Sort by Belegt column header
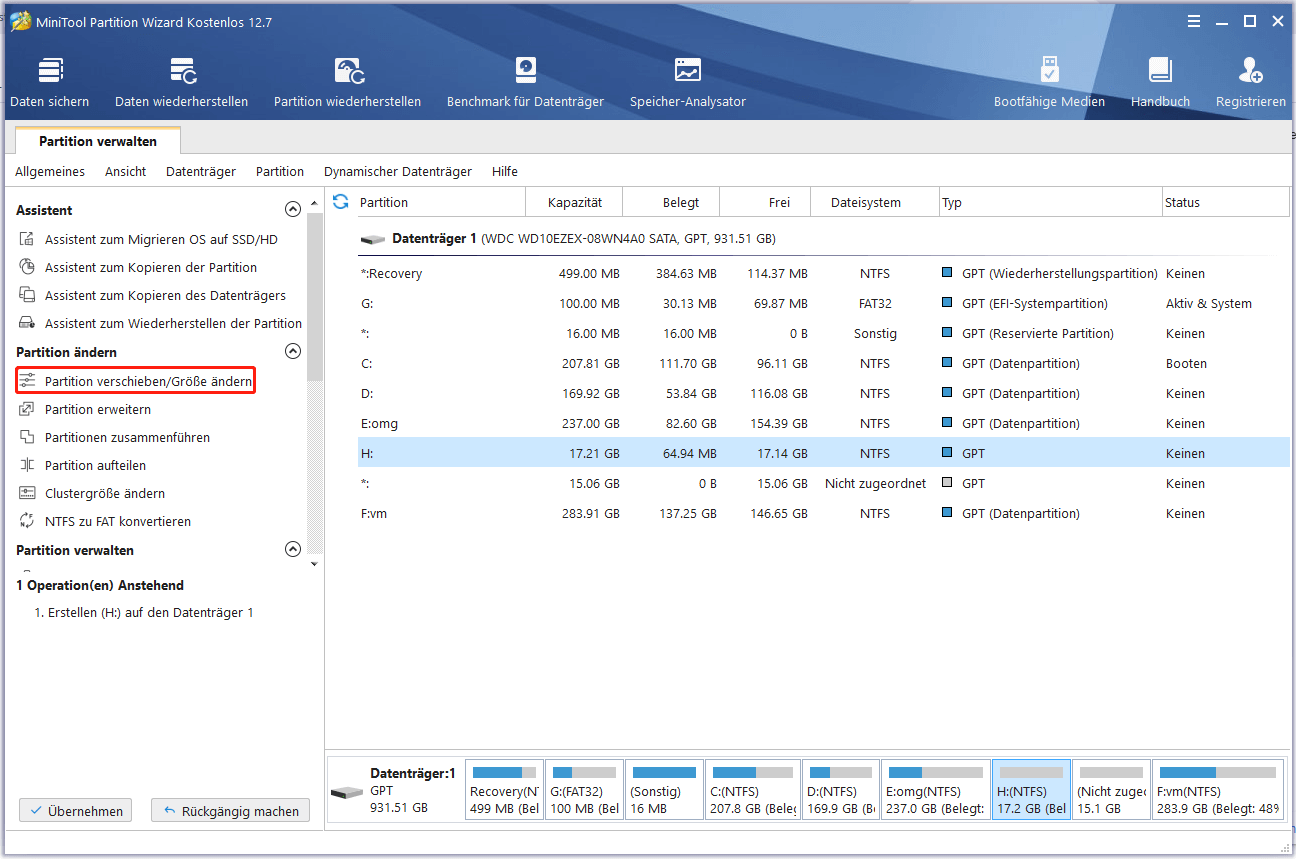This screenshot has width=1296, height=860. tap(671, 203)
